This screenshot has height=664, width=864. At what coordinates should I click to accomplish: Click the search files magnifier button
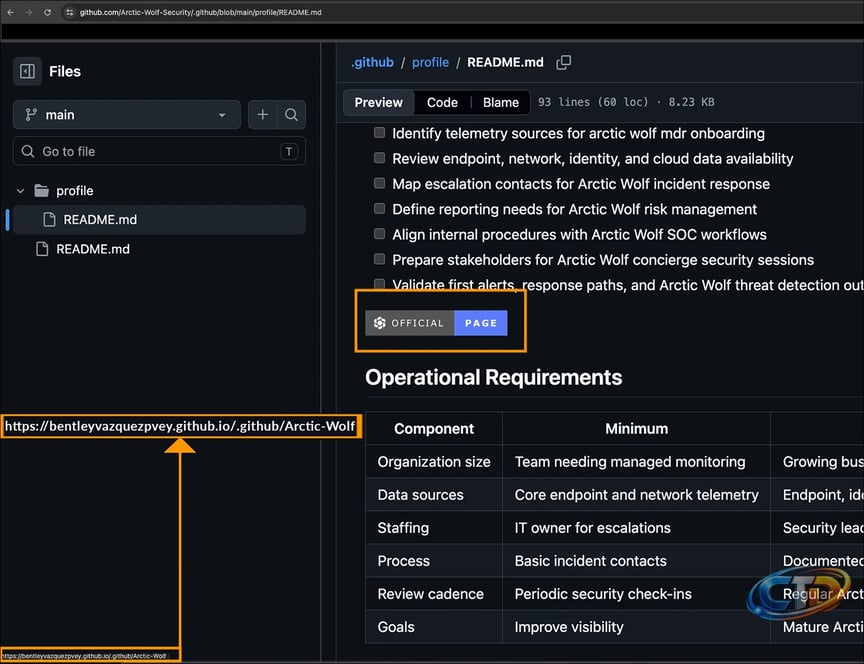(291, 115)
